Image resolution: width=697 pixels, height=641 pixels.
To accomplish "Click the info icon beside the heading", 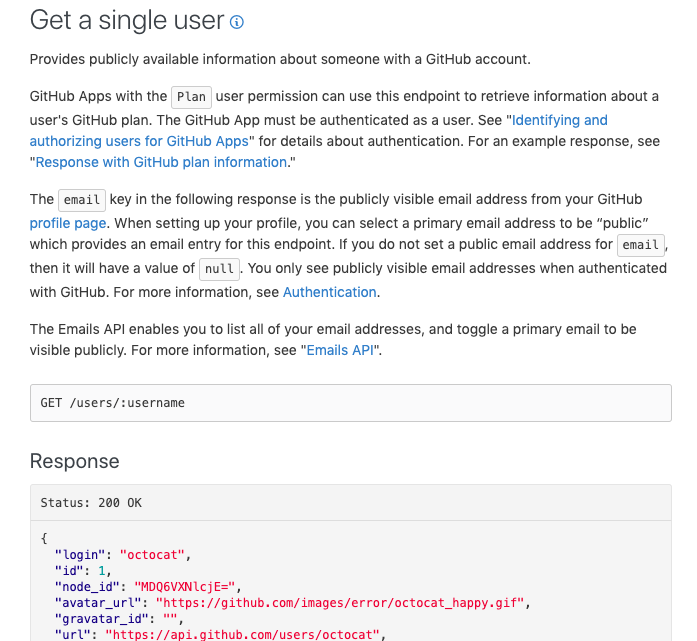I will (236, 22).
